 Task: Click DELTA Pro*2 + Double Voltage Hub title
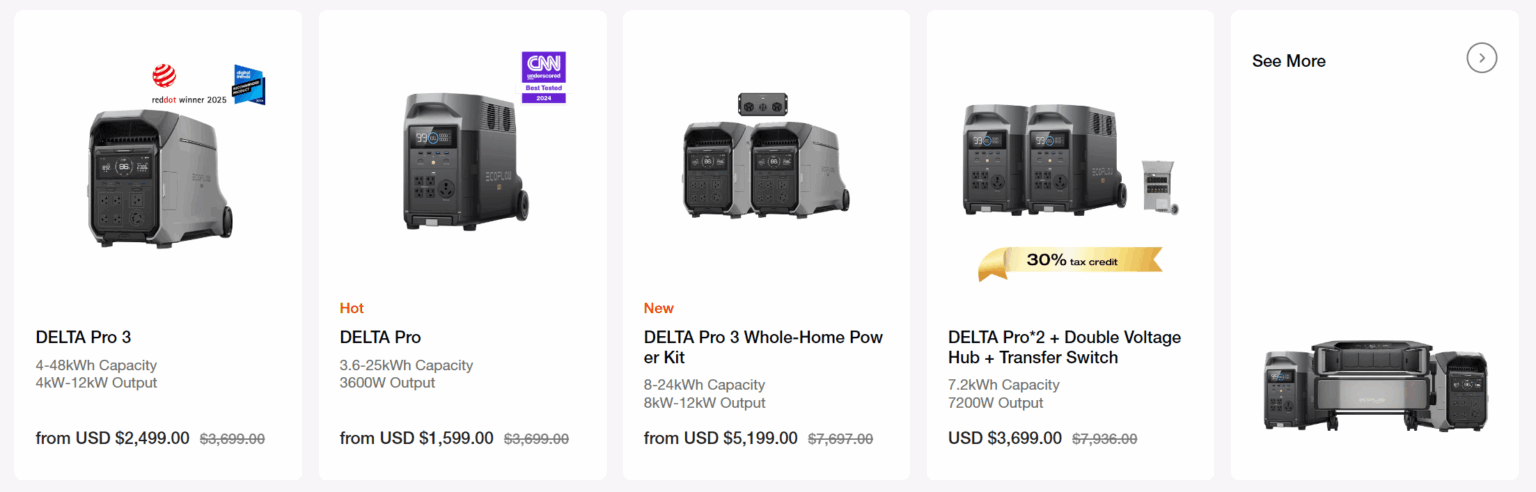[x=1064, y=347]
